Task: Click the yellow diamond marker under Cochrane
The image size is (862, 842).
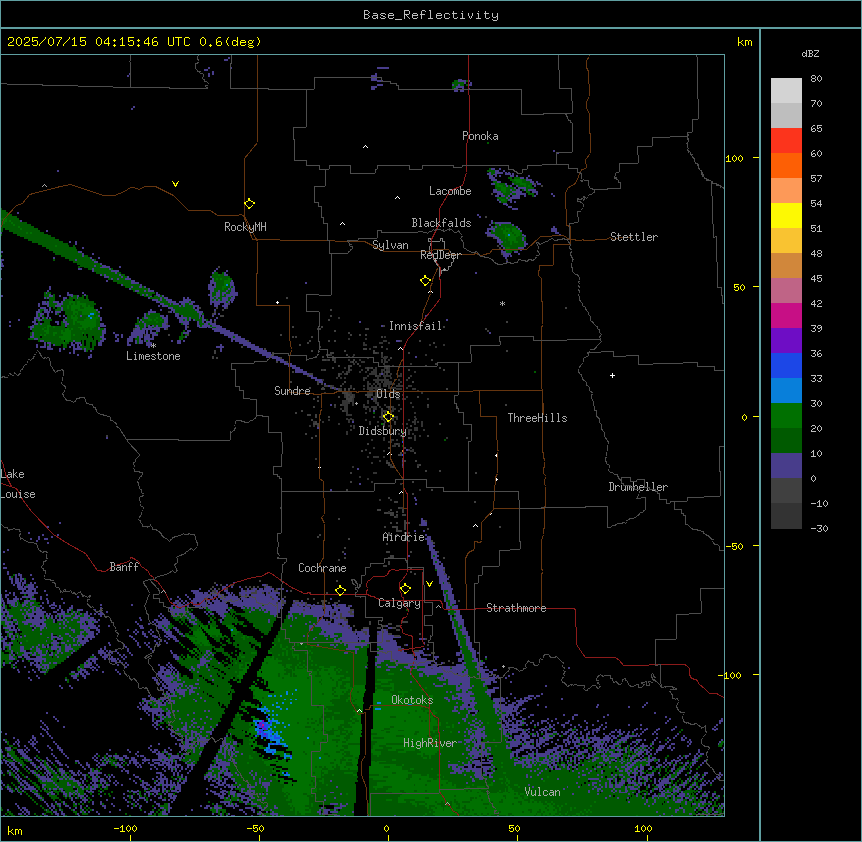Action: 340,590
